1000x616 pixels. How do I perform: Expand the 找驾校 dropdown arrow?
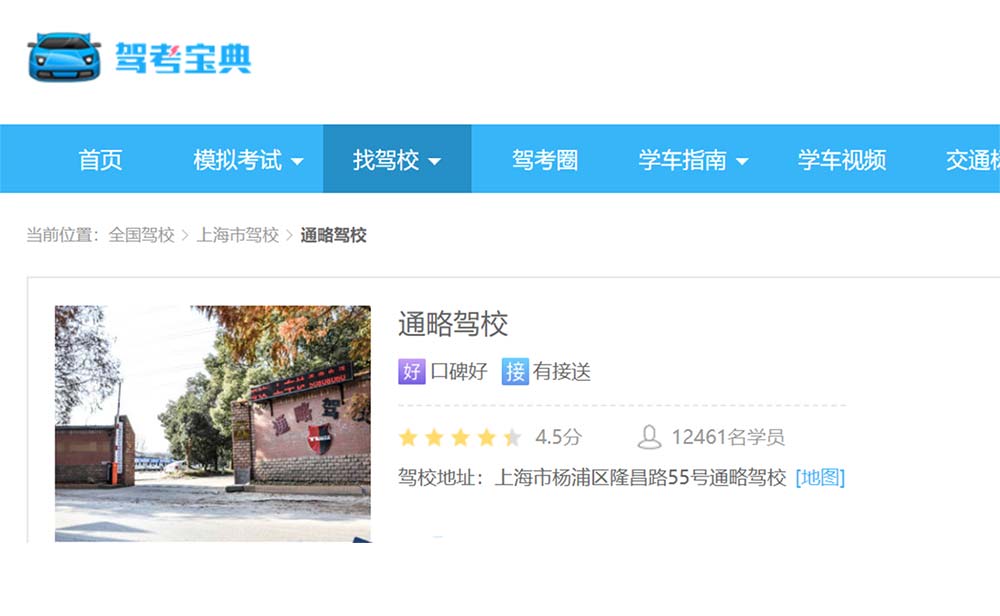pos(435,161)
